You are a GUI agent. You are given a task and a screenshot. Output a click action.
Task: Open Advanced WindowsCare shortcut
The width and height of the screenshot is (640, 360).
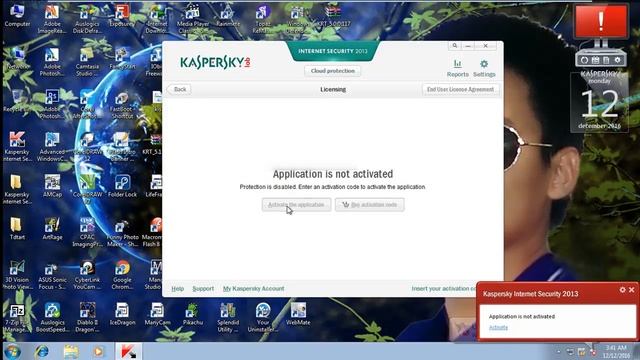pos(52,146)
